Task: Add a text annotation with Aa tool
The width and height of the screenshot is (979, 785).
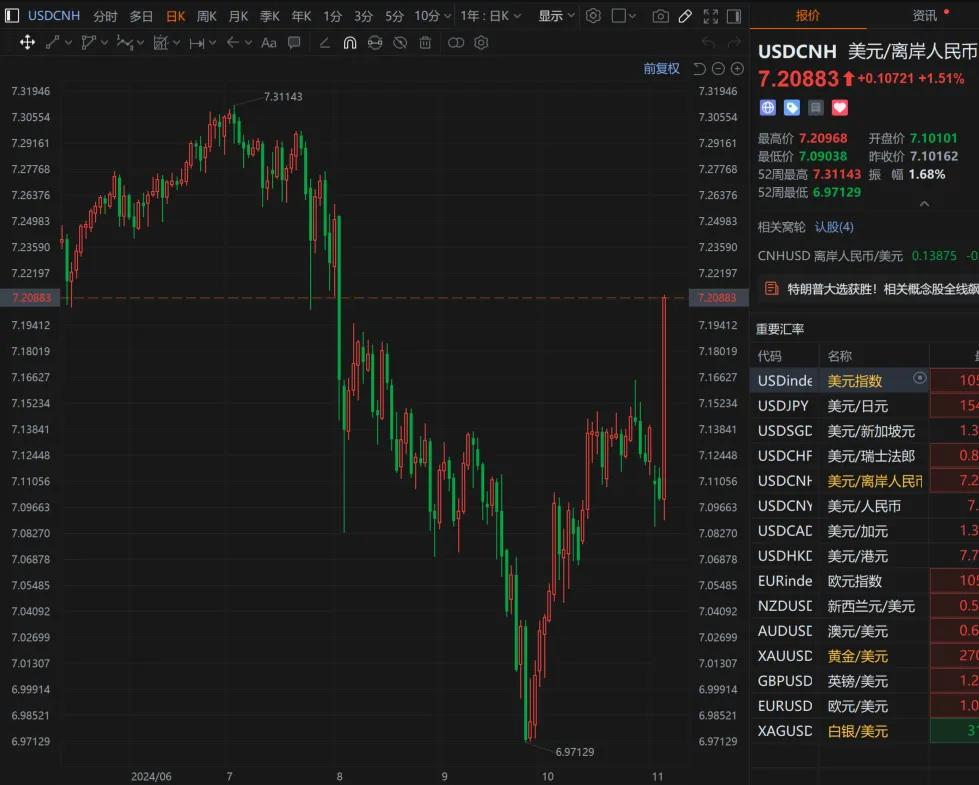Action: click(268, 43)
